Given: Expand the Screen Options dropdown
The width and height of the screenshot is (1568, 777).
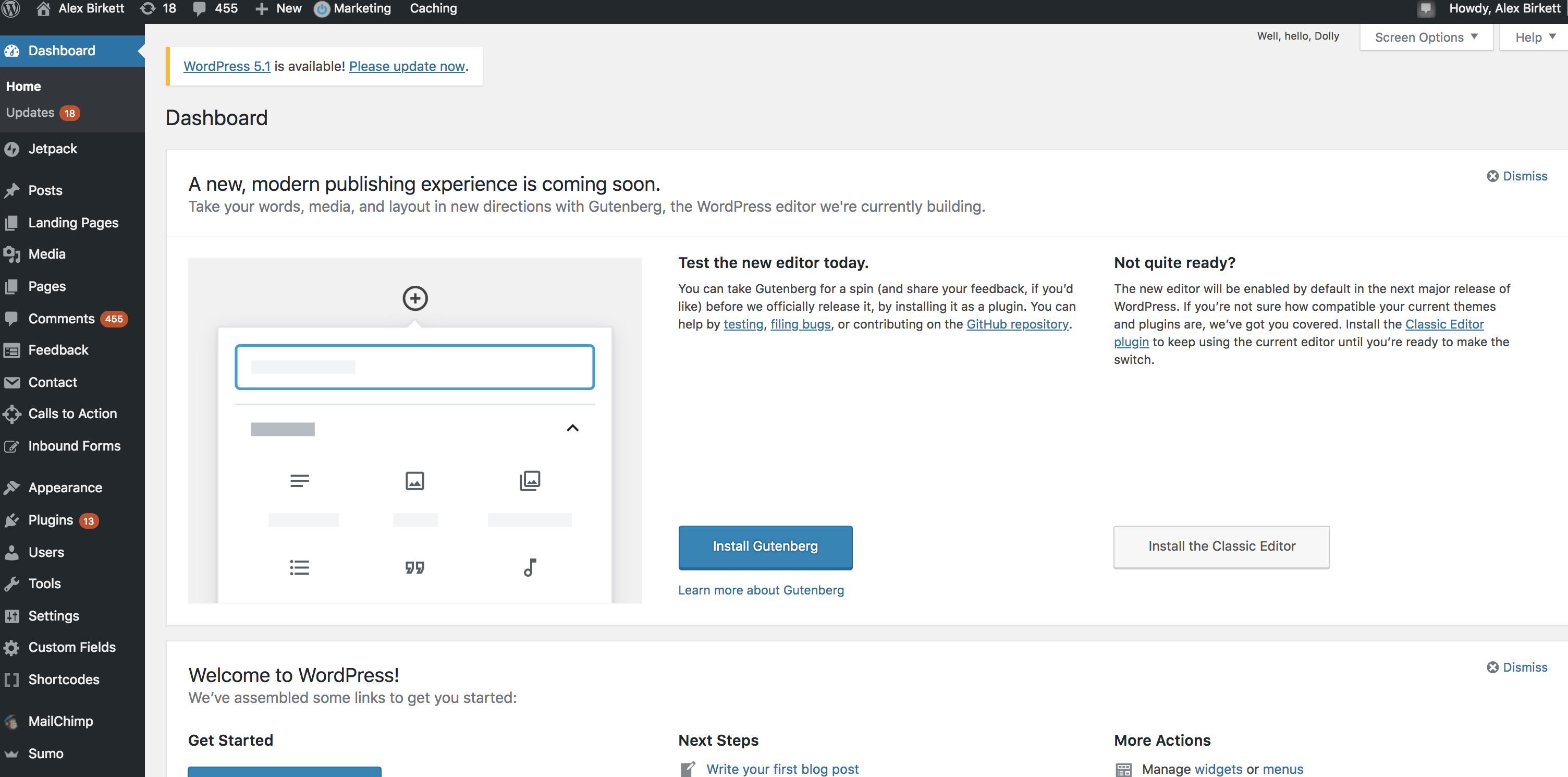Looking at the screenshot, I should point(1426,37).
